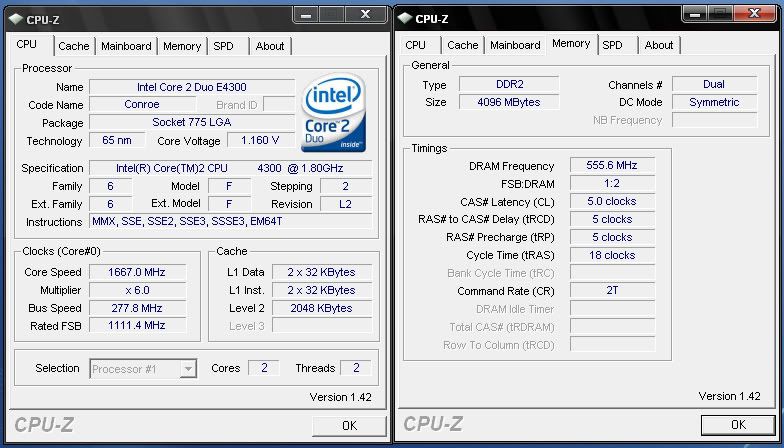784x448 pixels.
Task: Click the CPU-Z title icon in right window
Action: (x=404, y=18)
